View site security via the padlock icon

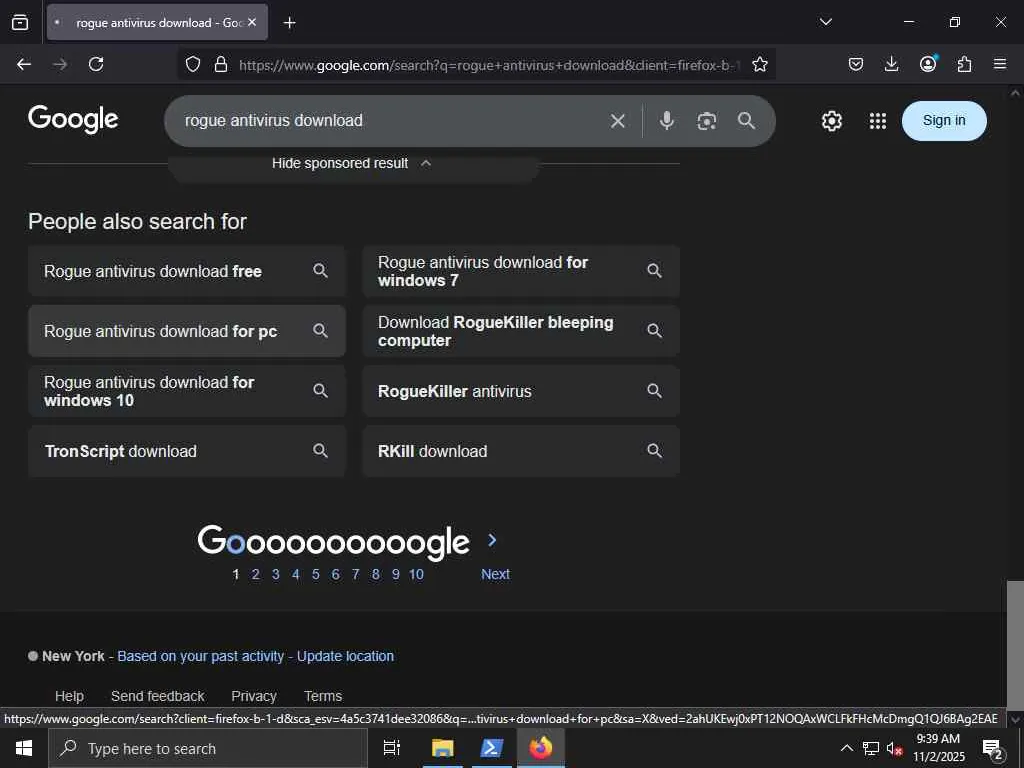click(x=221, y=64)
